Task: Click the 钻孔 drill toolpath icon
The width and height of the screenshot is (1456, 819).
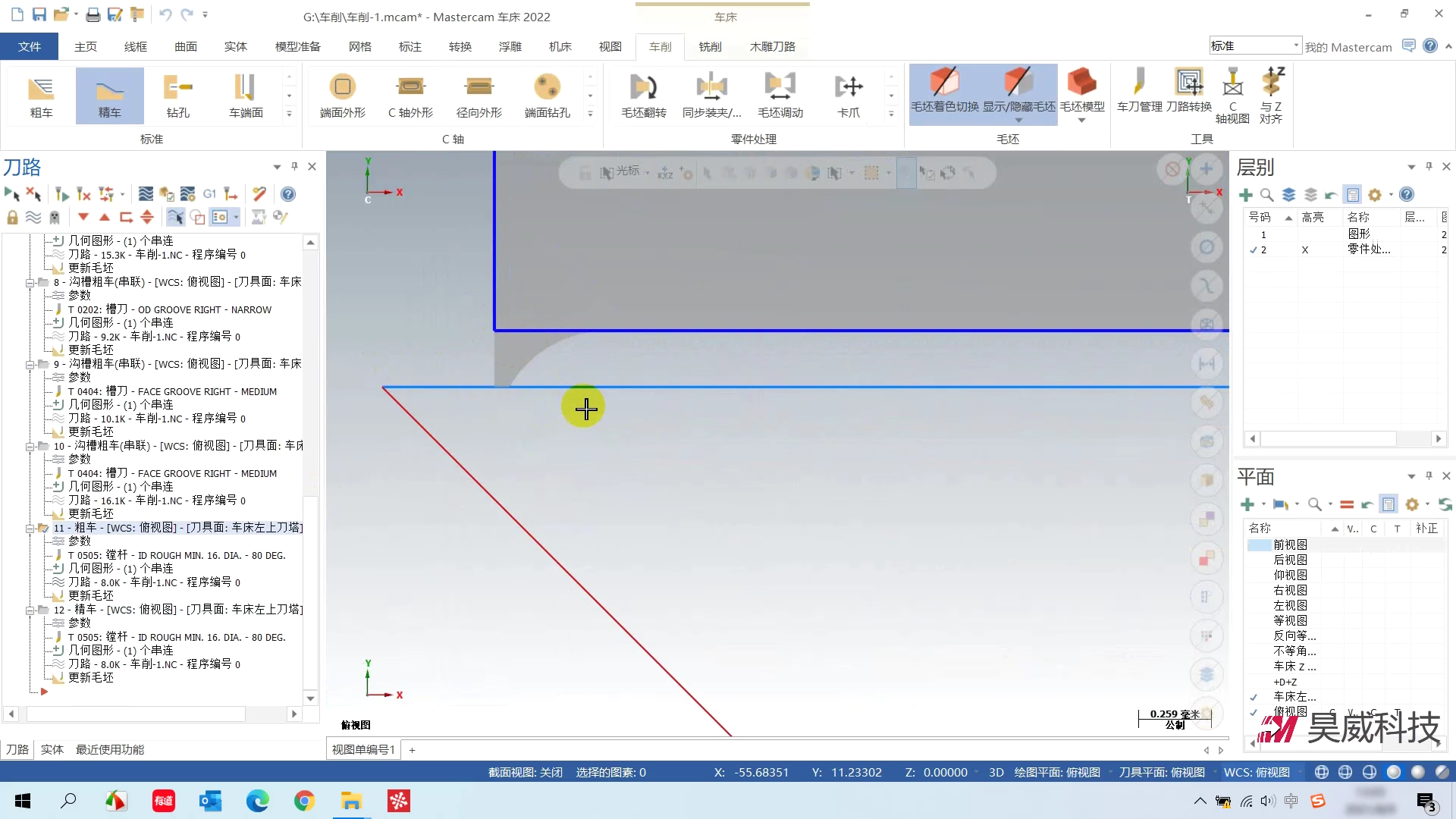Action: click(177, 96)
